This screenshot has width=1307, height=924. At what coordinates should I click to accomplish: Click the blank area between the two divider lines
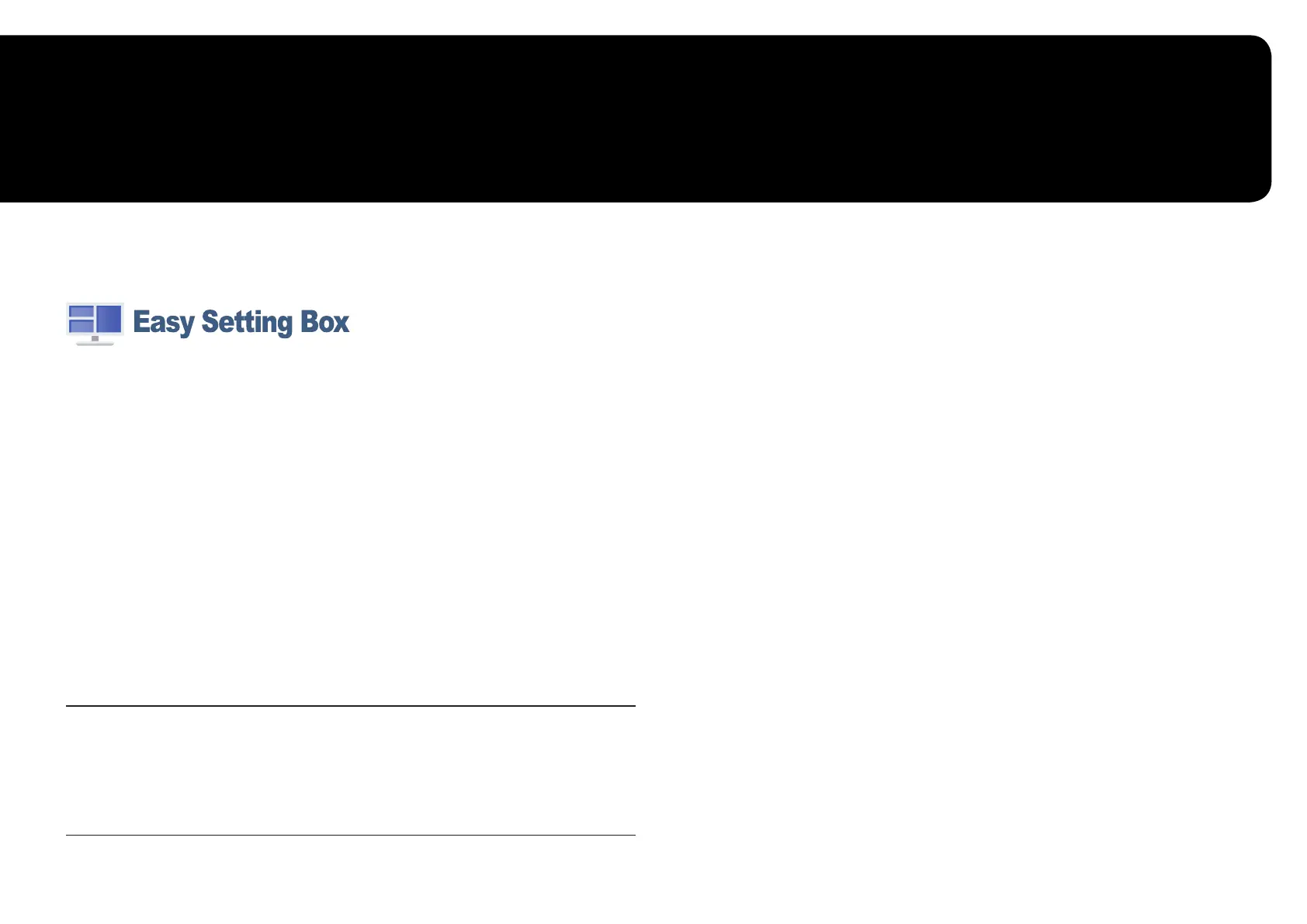point(350,770)
